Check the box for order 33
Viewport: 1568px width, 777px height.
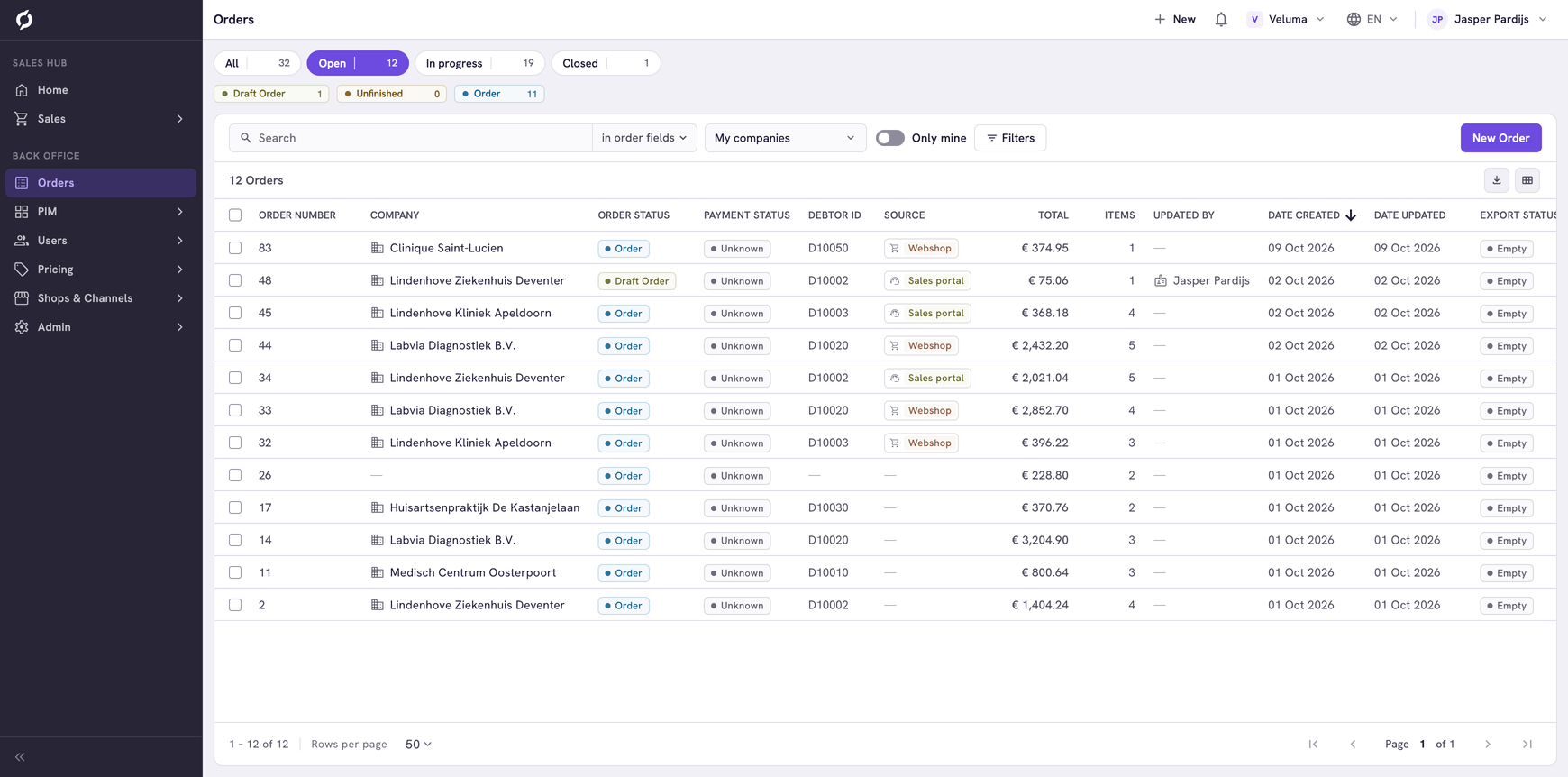pyautogui.click(x=235, y=410)
